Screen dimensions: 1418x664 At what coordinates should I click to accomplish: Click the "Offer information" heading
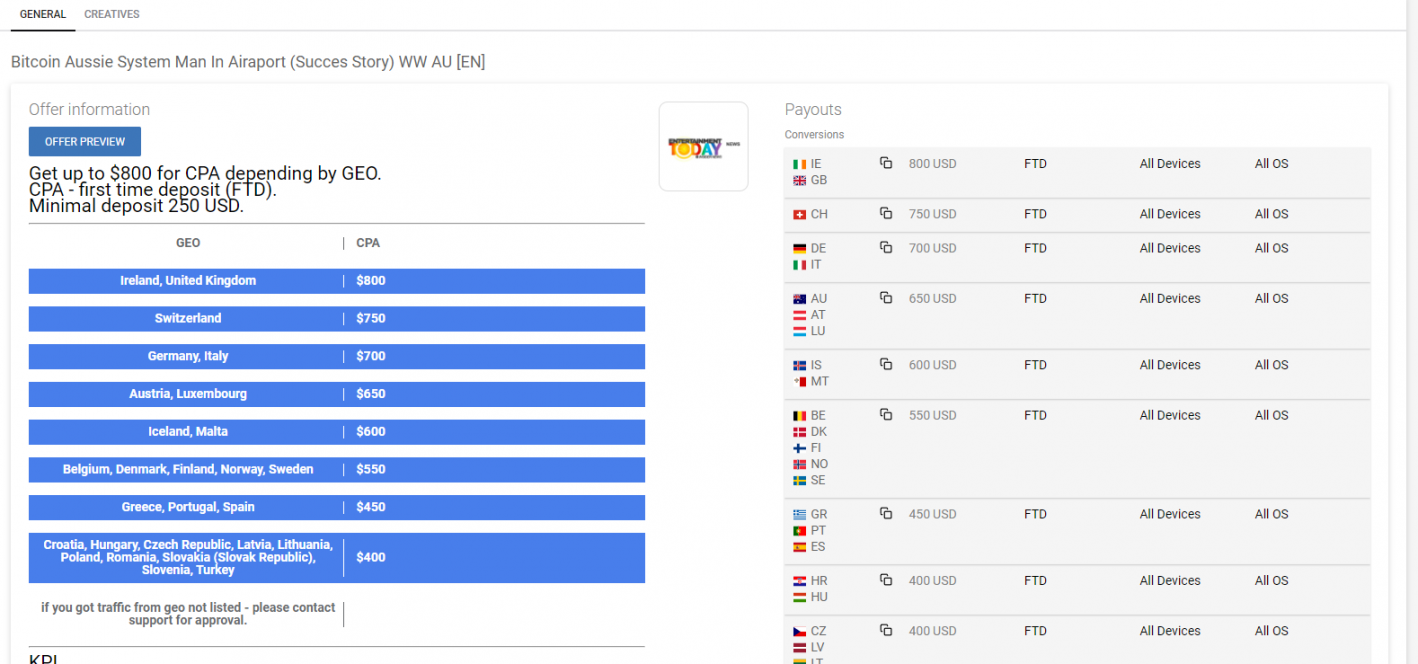pyautogui.click(x=89, y=110)
